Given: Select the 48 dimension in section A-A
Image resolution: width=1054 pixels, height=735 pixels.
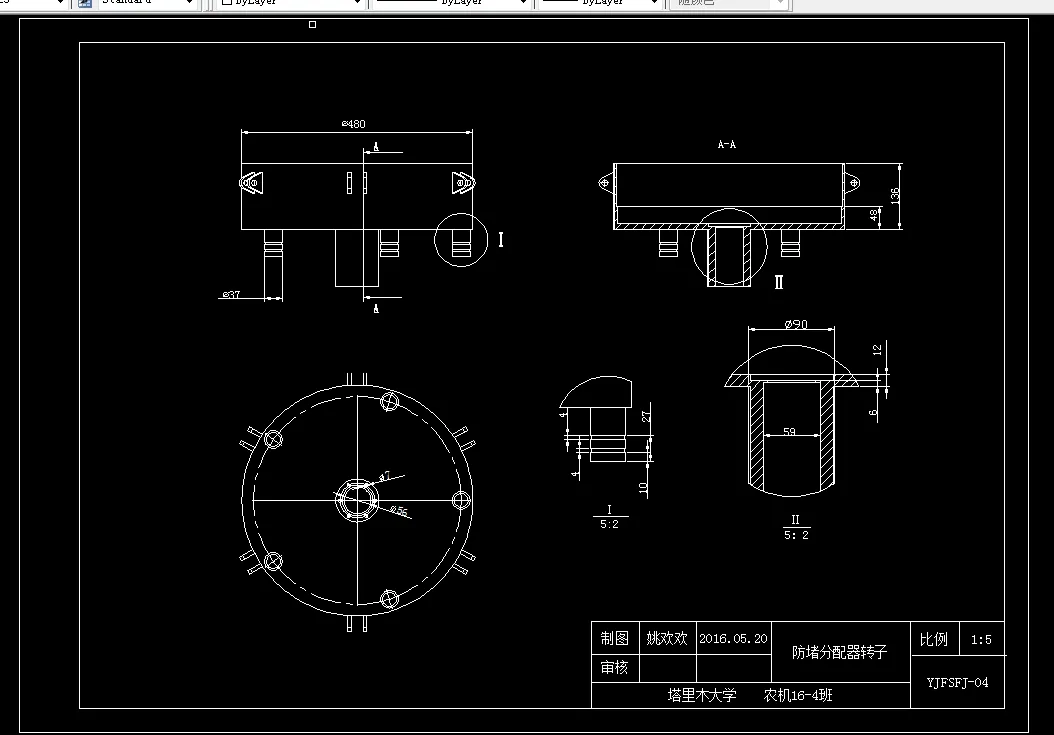Looking at the screenshot, I should pos(873,215).
